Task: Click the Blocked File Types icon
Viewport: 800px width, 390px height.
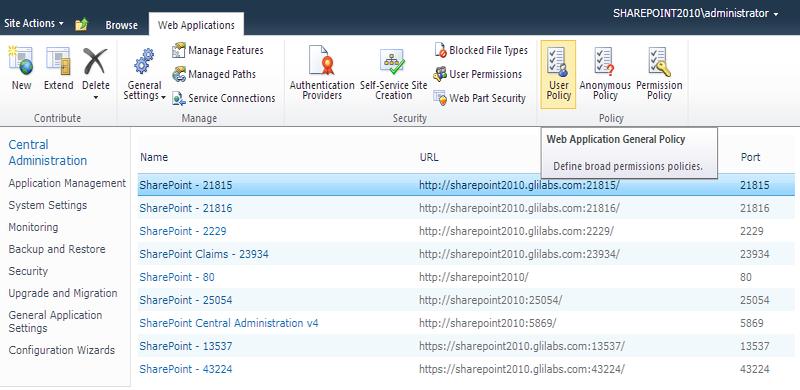Action: [x=440, y=50]
